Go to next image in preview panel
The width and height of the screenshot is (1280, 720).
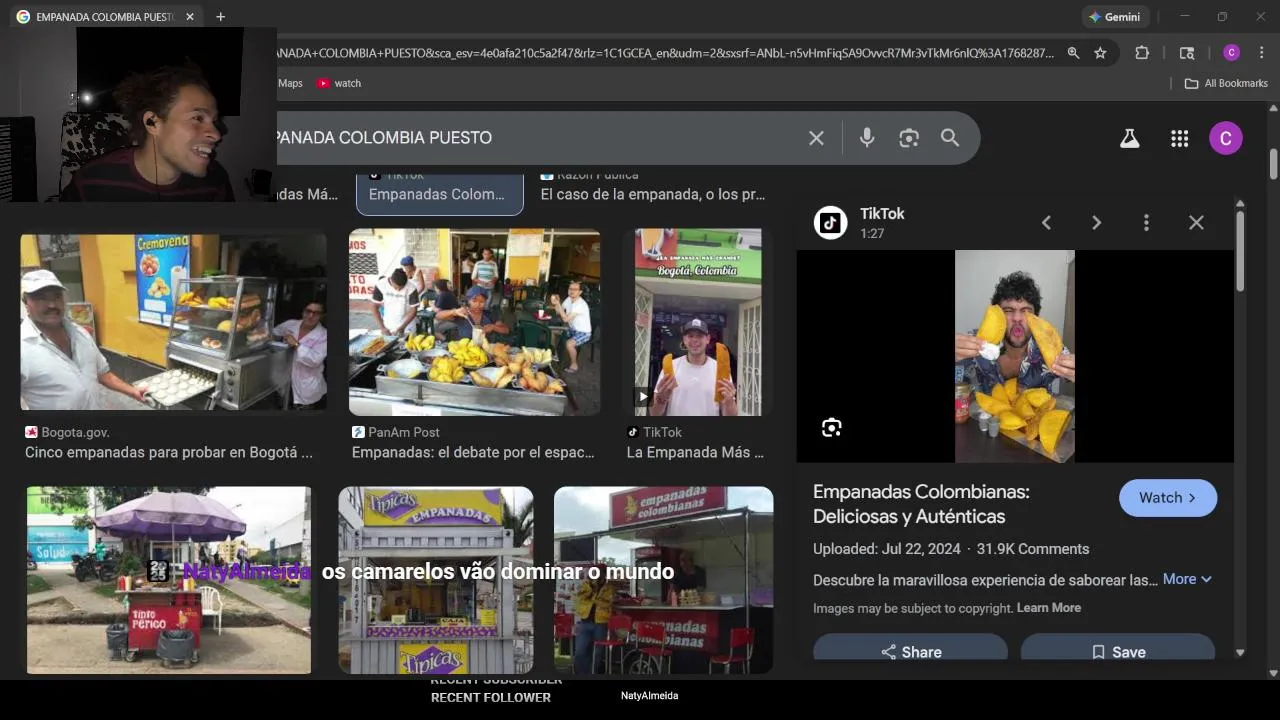(1096, 223)
